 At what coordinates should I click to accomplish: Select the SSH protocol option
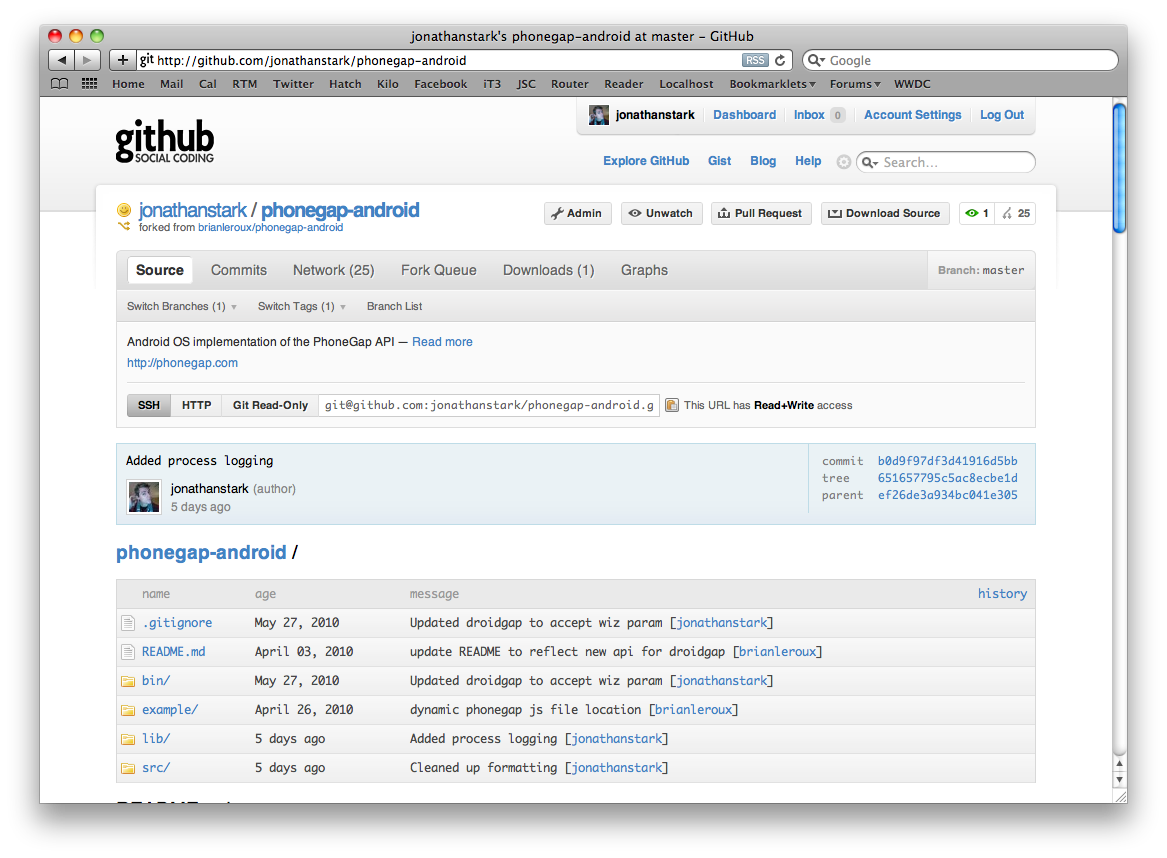148,405
